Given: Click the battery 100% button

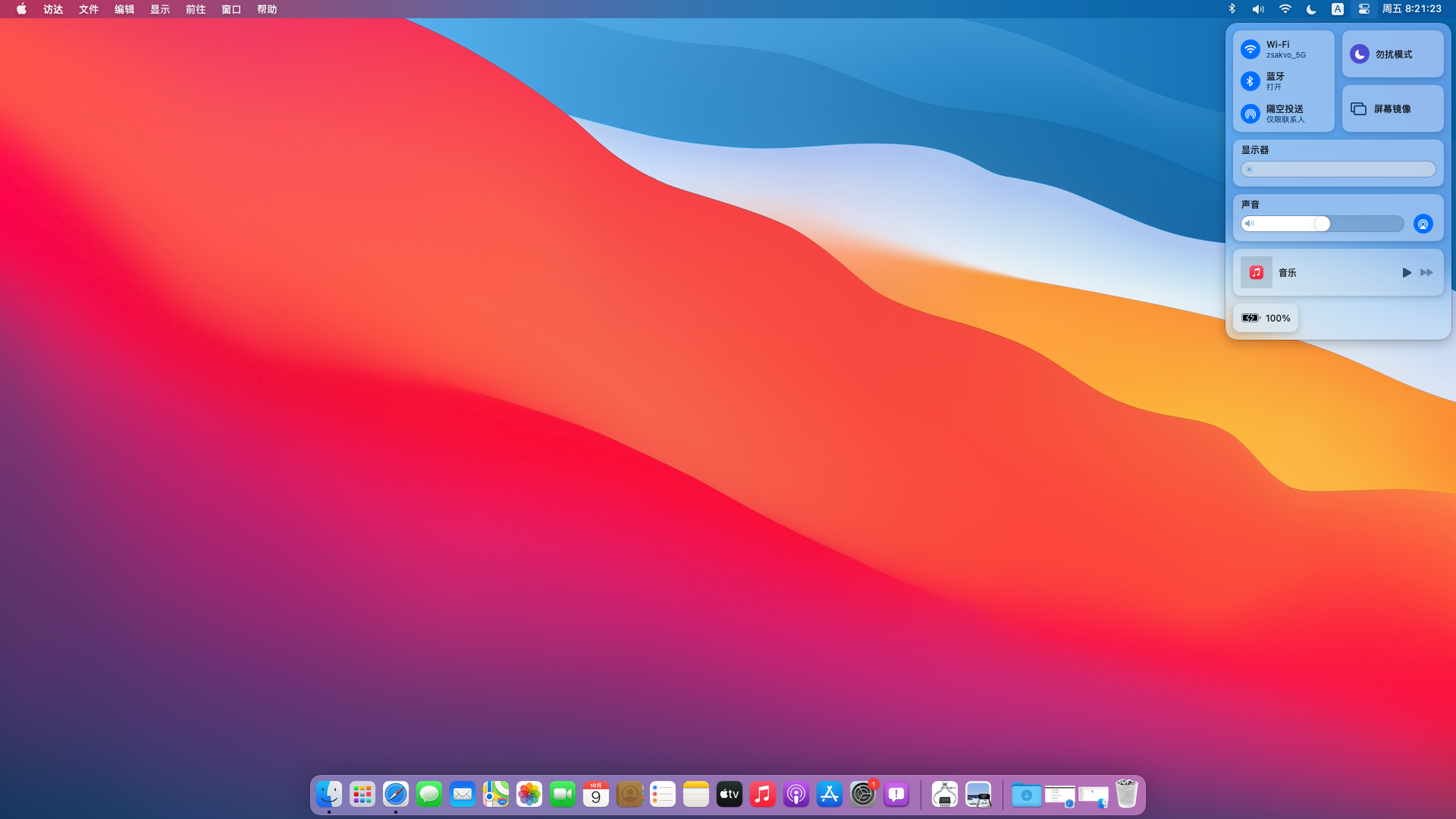Looking at the screenshot, I should [1265, 318].
